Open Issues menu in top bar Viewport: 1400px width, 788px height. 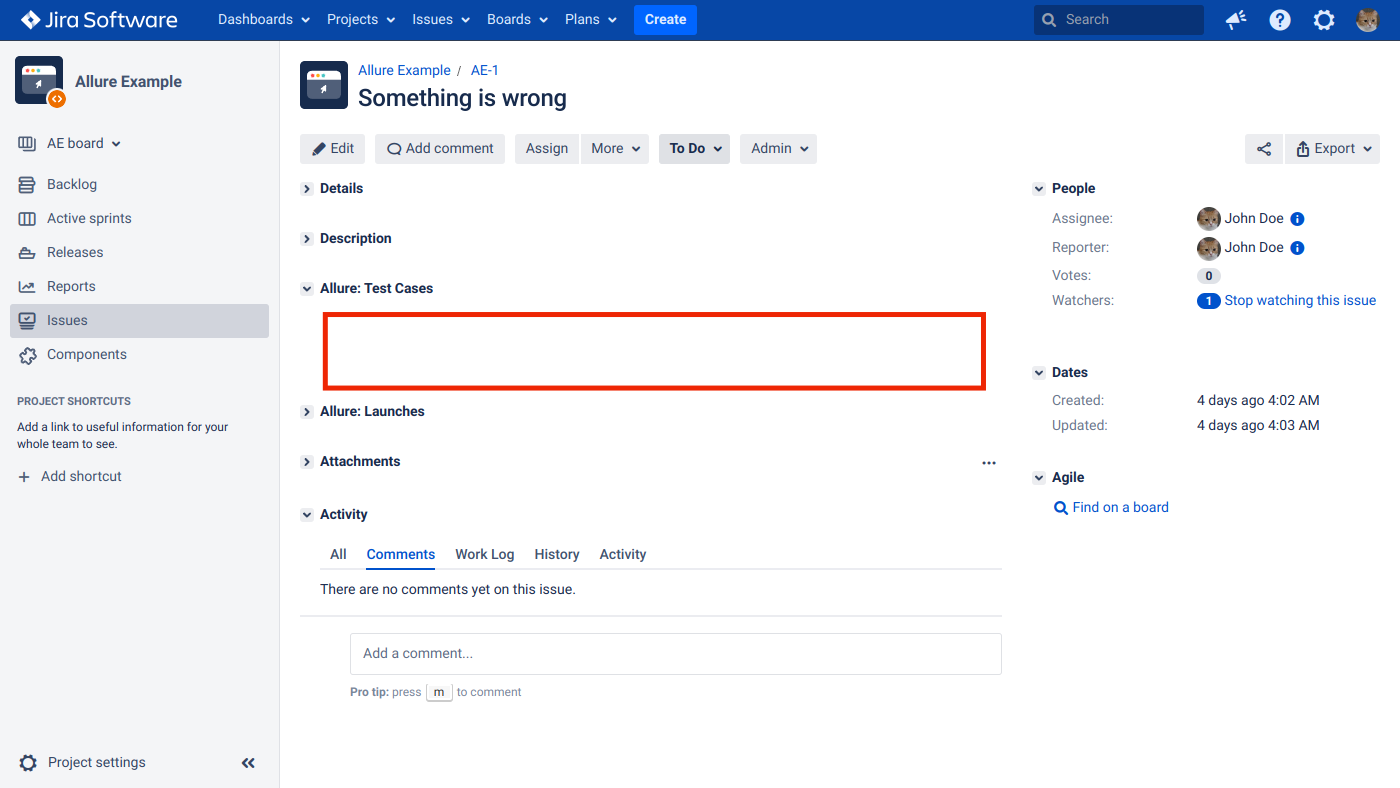441,20
